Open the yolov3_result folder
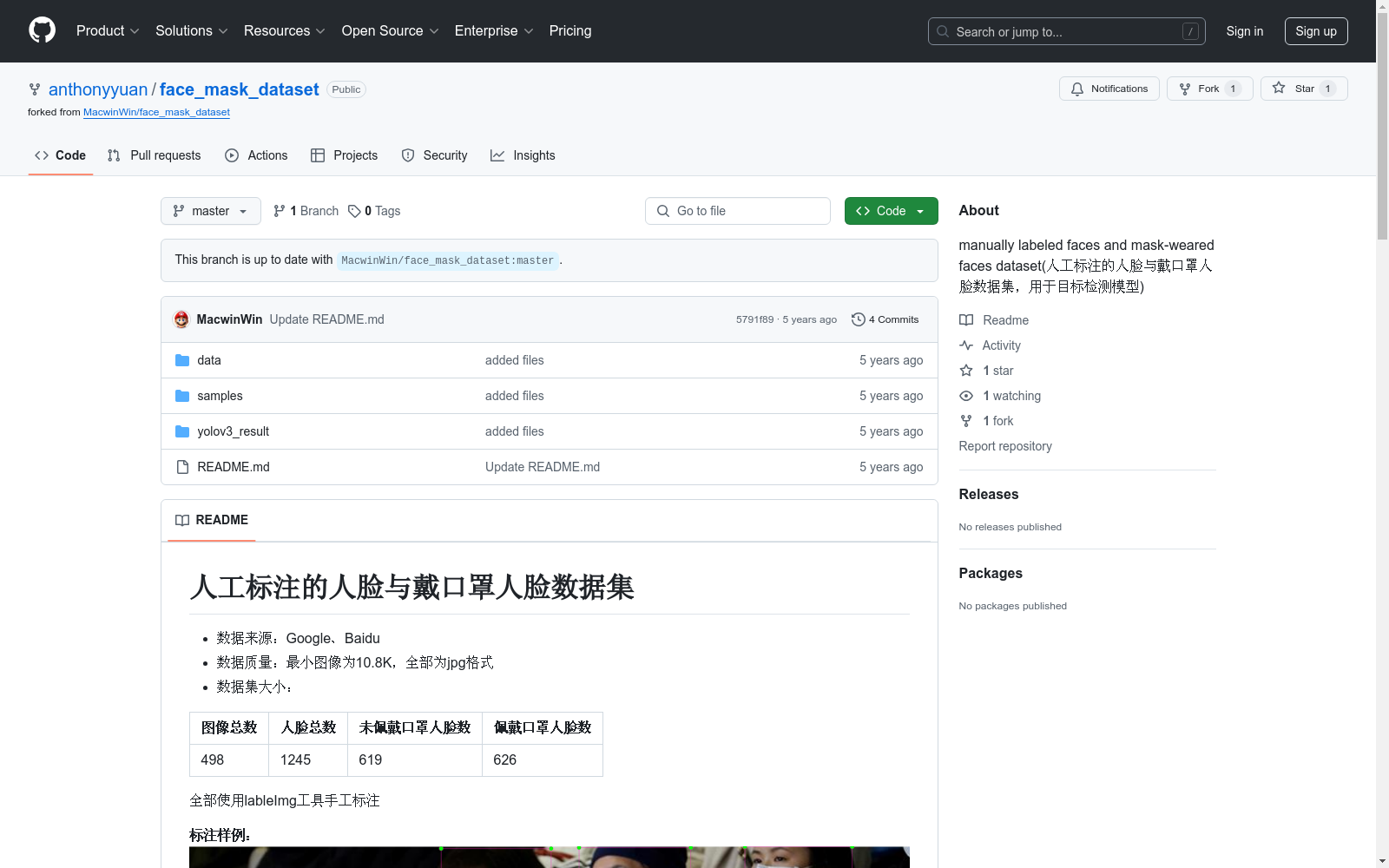The image size is (1389, 868). (233, 431)
